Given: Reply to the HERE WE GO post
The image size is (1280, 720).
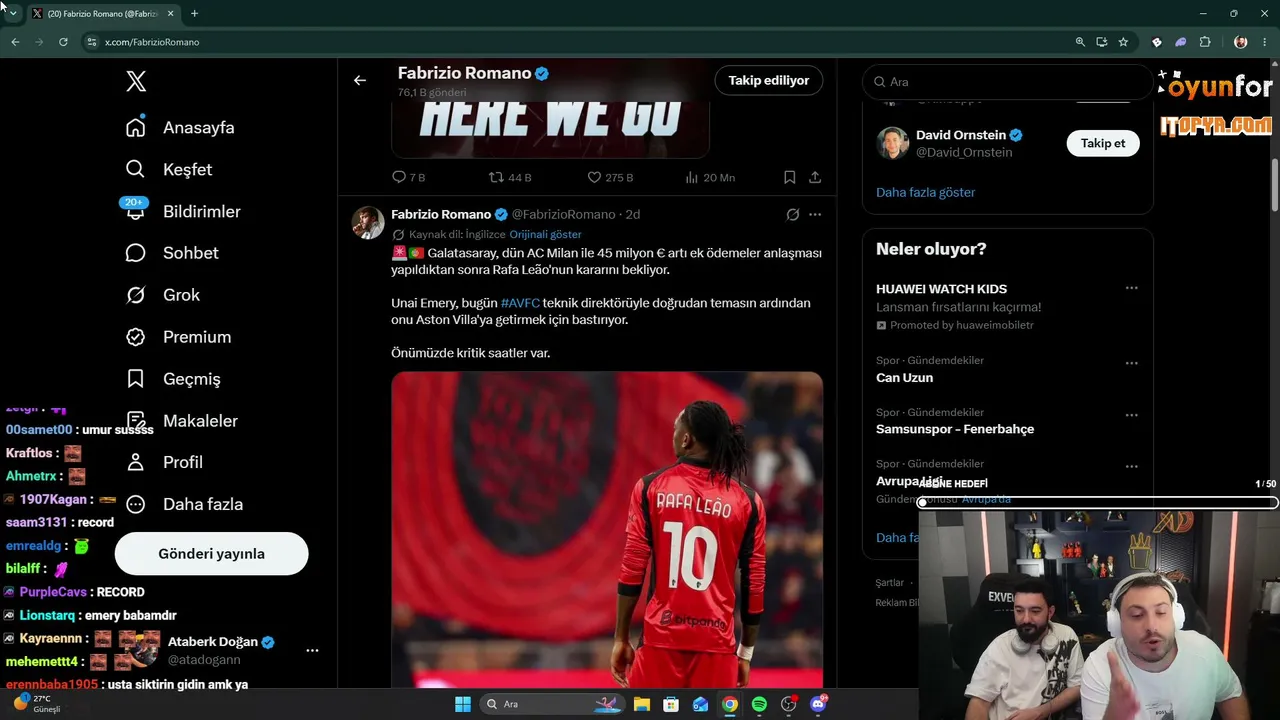Looking at the screenshot, I should pos(409,177).
